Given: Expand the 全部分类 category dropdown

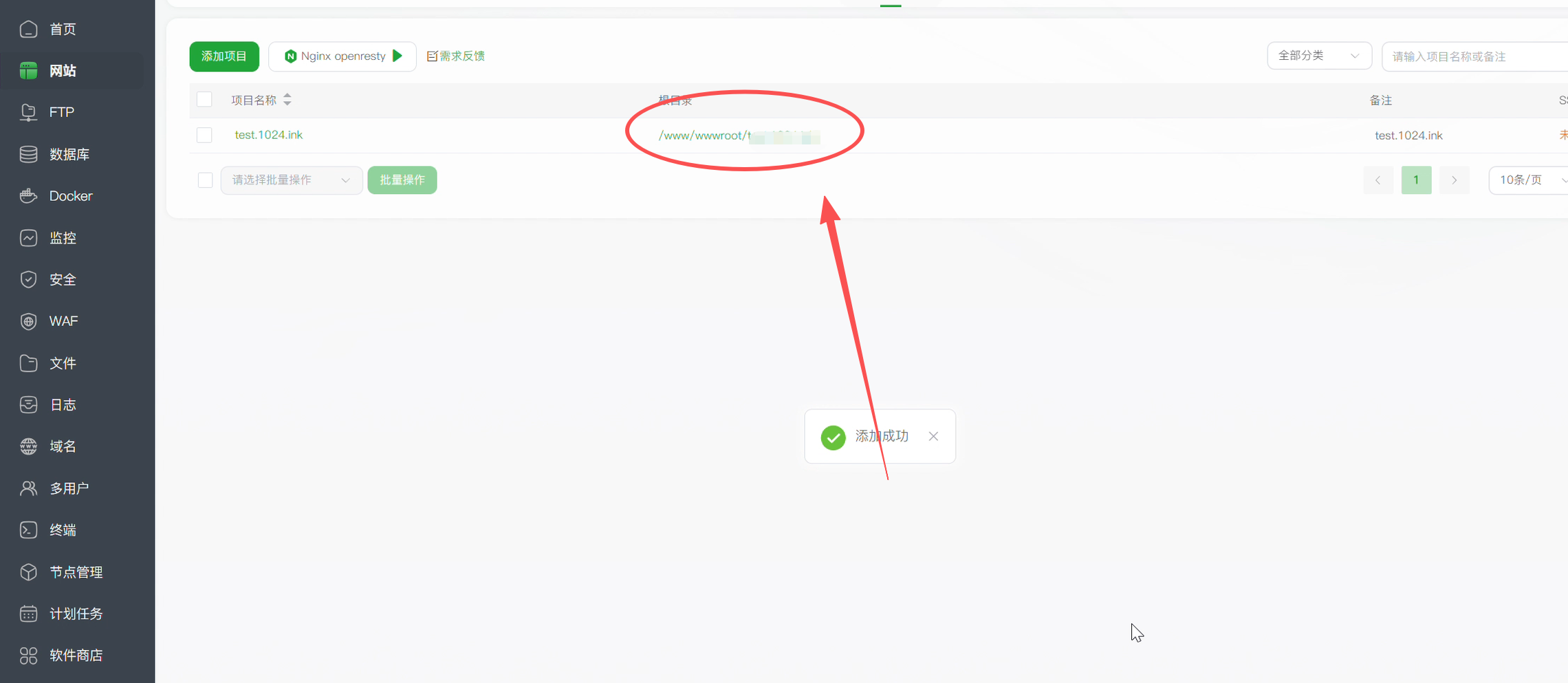Looking at the screenshot, I should [1319, 56].
